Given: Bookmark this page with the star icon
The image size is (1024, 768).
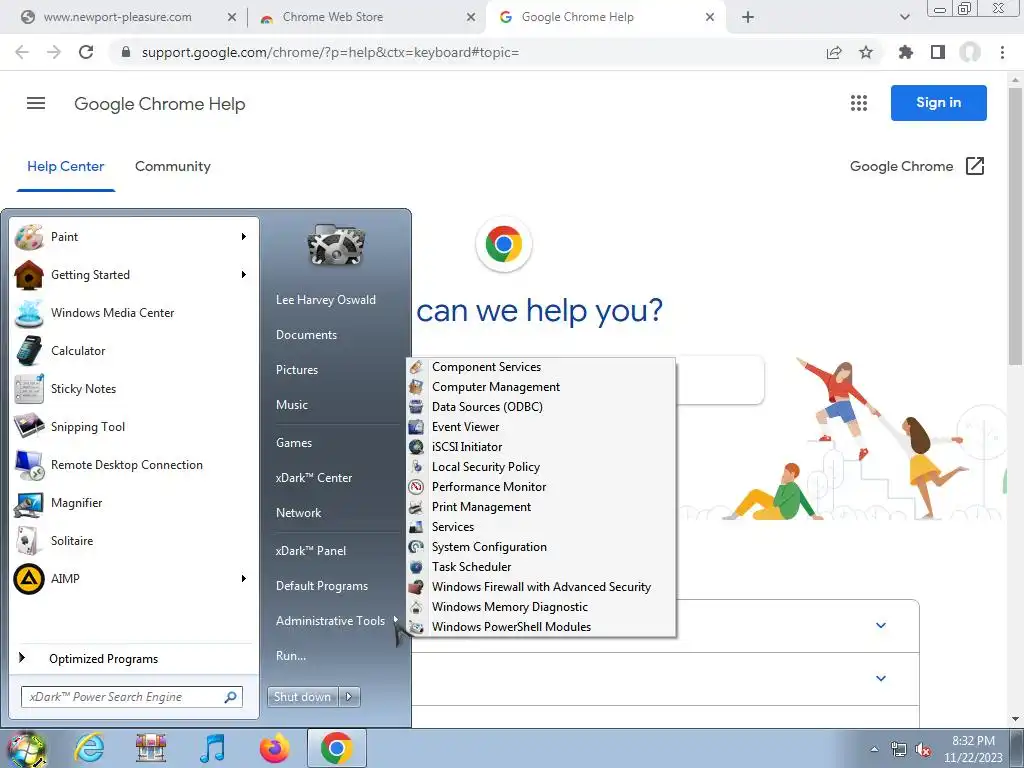Looking at the screenshot, I should click(x=866, y=52).
